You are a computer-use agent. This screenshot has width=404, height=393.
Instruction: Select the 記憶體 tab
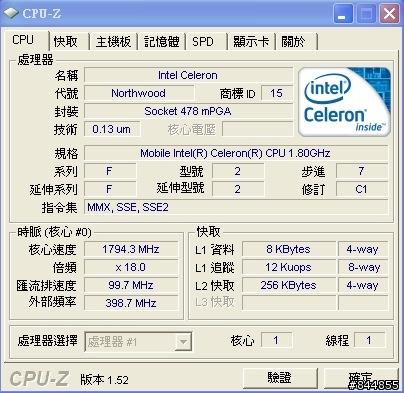(x=161, y=42)
